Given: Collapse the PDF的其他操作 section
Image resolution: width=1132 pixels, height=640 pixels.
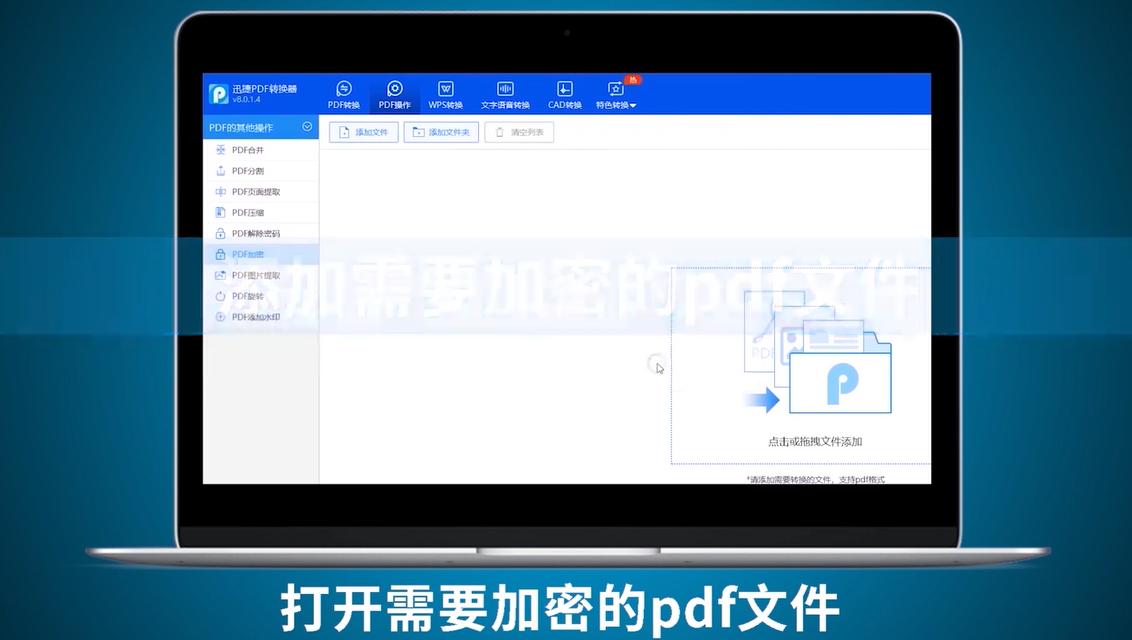Looking at the screenshot, I should pyautogui.click(x=307, y=127).
